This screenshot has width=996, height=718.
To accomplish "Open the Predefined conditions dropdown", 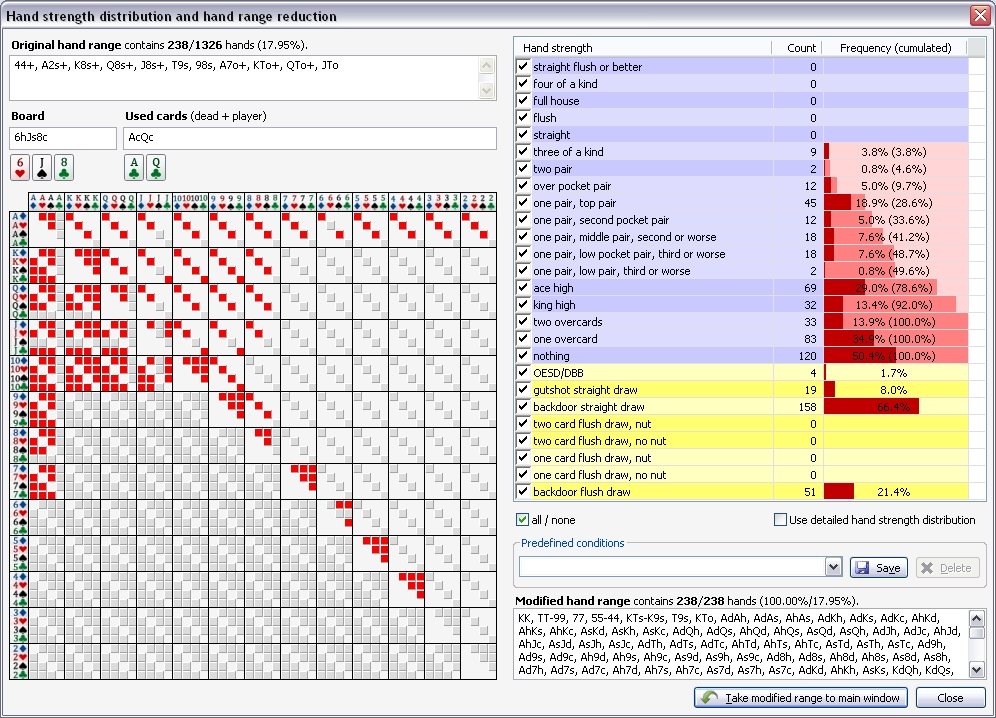I will click(833, 567).
